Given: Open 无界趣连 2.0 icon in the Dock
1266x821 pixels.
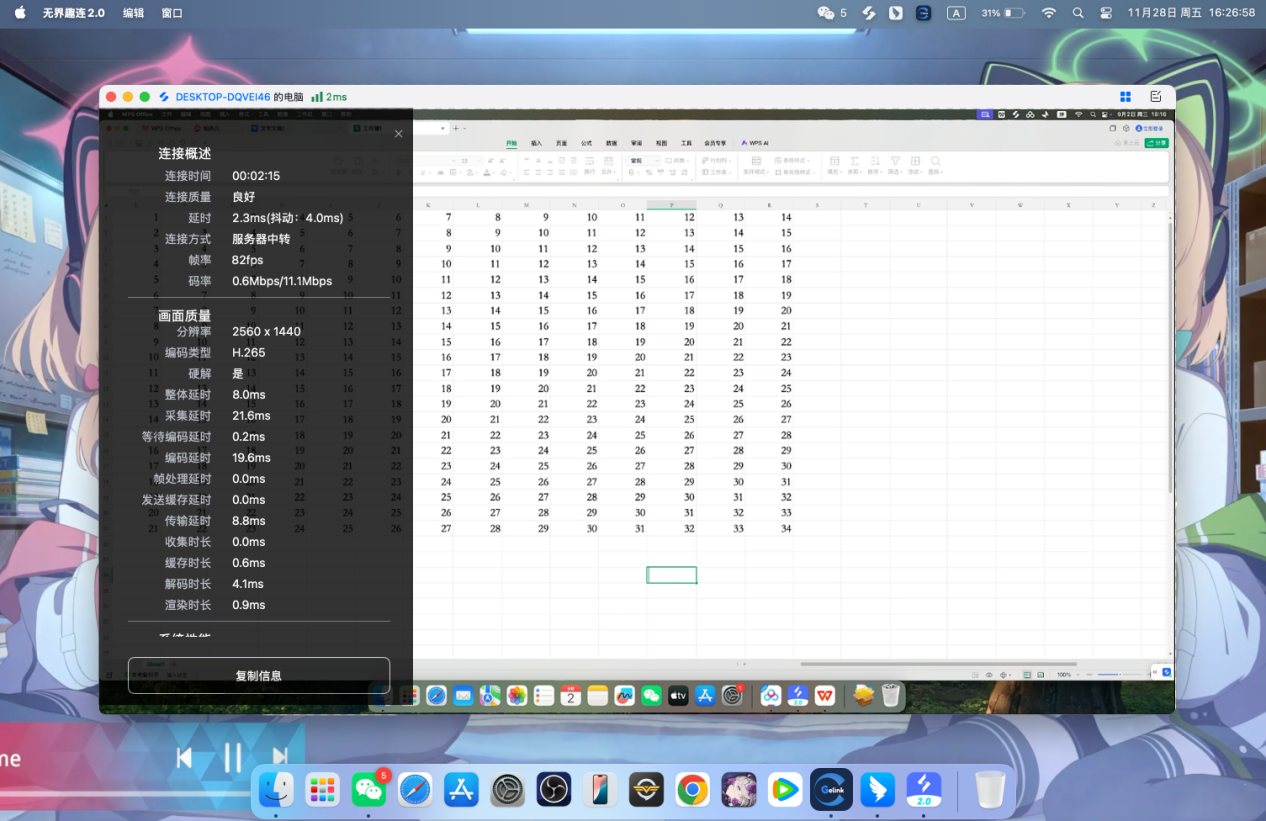Looking at the screenshot, I should click(x=924, y=790).
